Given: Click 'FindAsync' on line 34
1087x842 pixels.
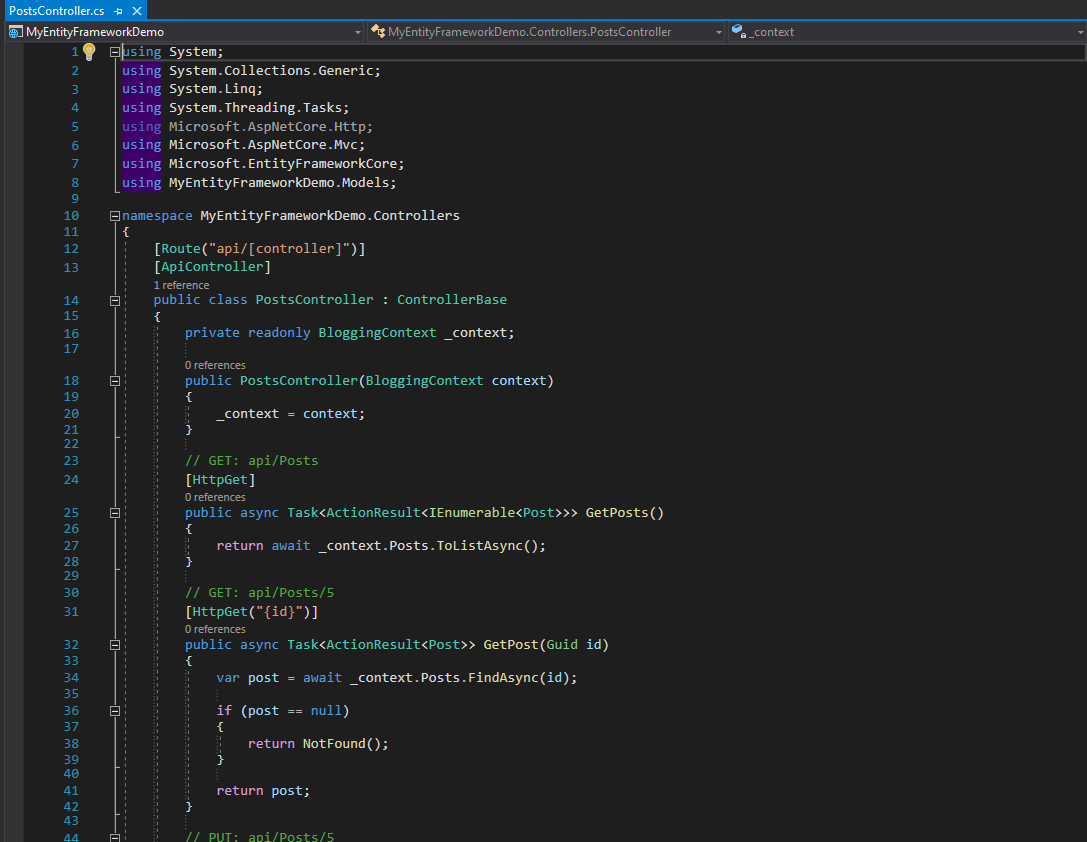Looking at the screenshot, I should coord(503,677).
